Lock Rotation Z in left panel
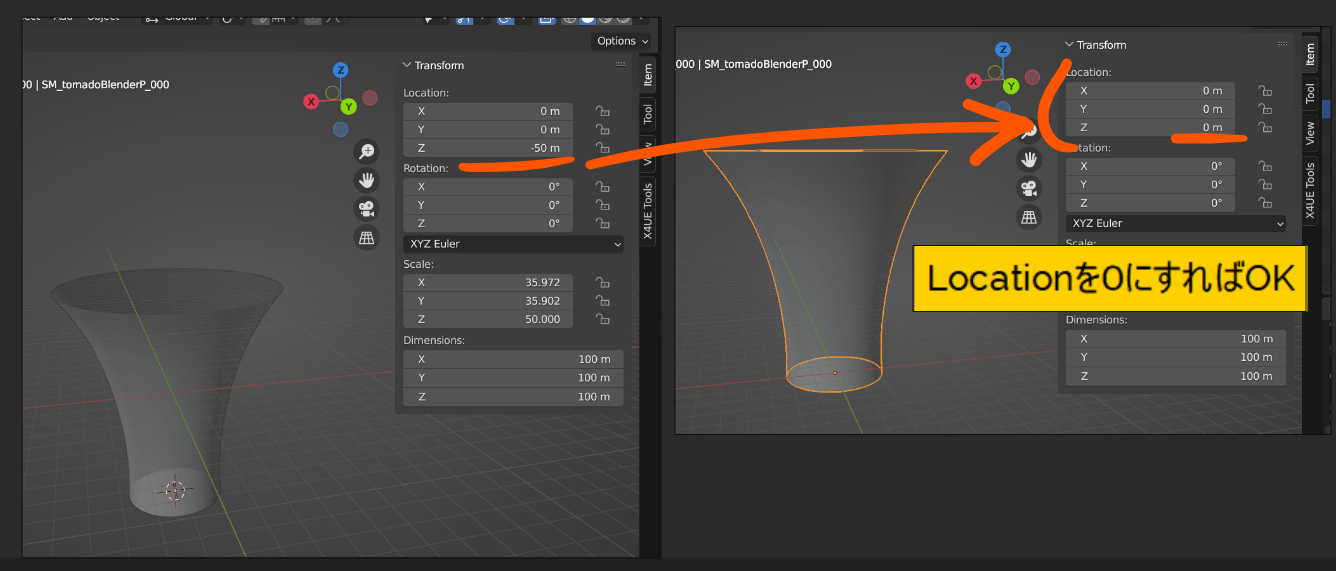 tap(602, 223)
